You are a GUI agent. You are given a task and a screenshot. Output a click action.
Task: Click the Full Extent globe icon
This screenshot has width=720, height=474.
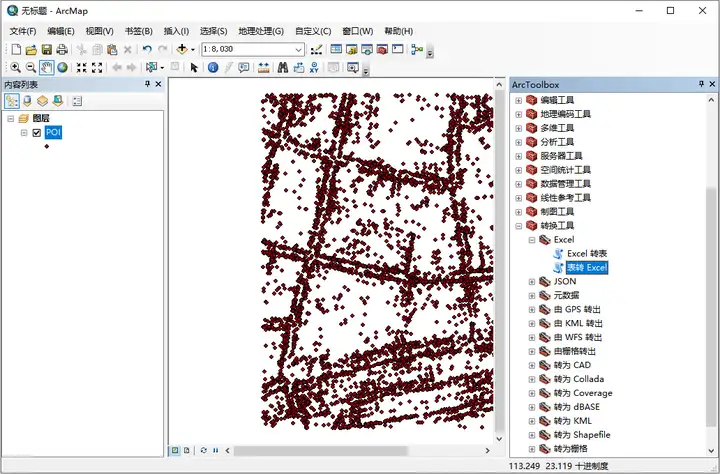(62, 67)
